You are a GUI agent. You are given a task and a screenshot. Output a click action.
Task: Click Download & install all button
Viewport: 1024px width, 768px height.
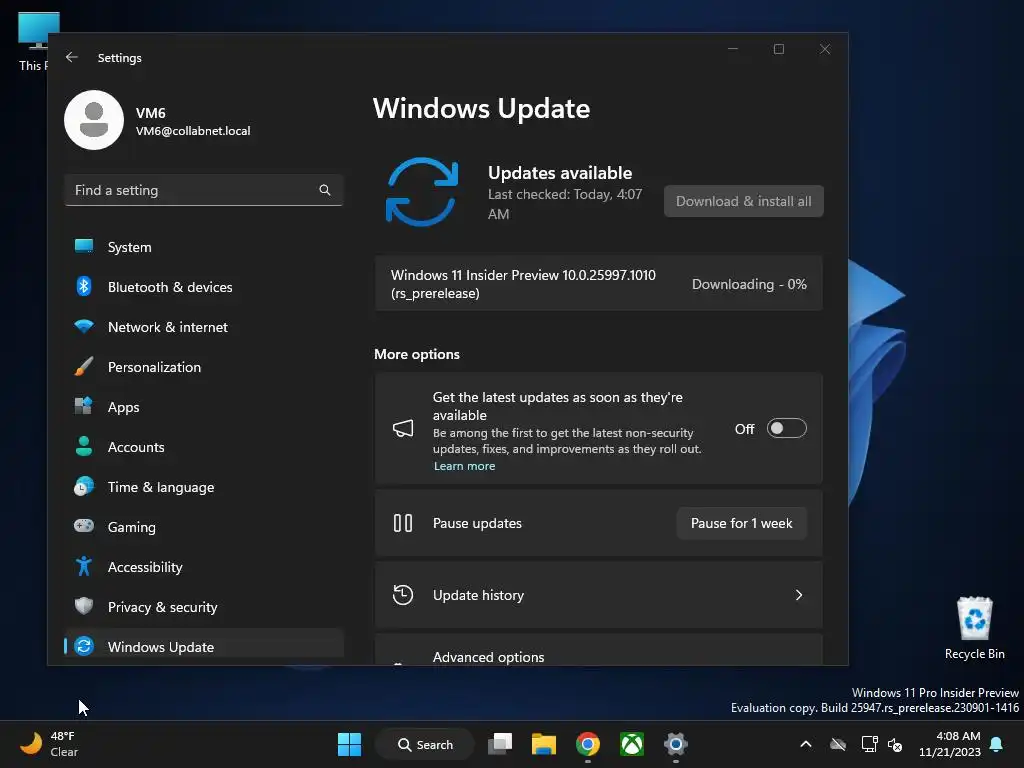coord(744,201)
